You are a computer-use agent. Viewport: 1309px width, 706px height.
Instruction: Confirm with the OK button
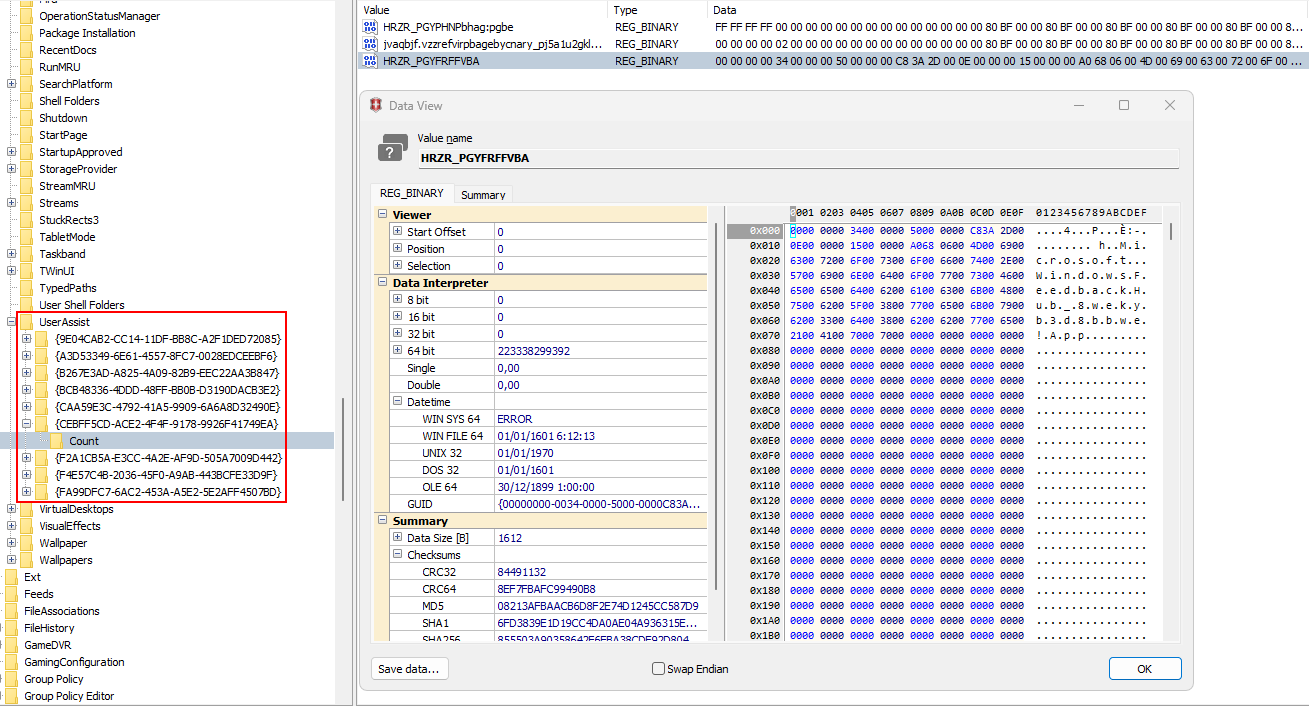[1144, 669]
